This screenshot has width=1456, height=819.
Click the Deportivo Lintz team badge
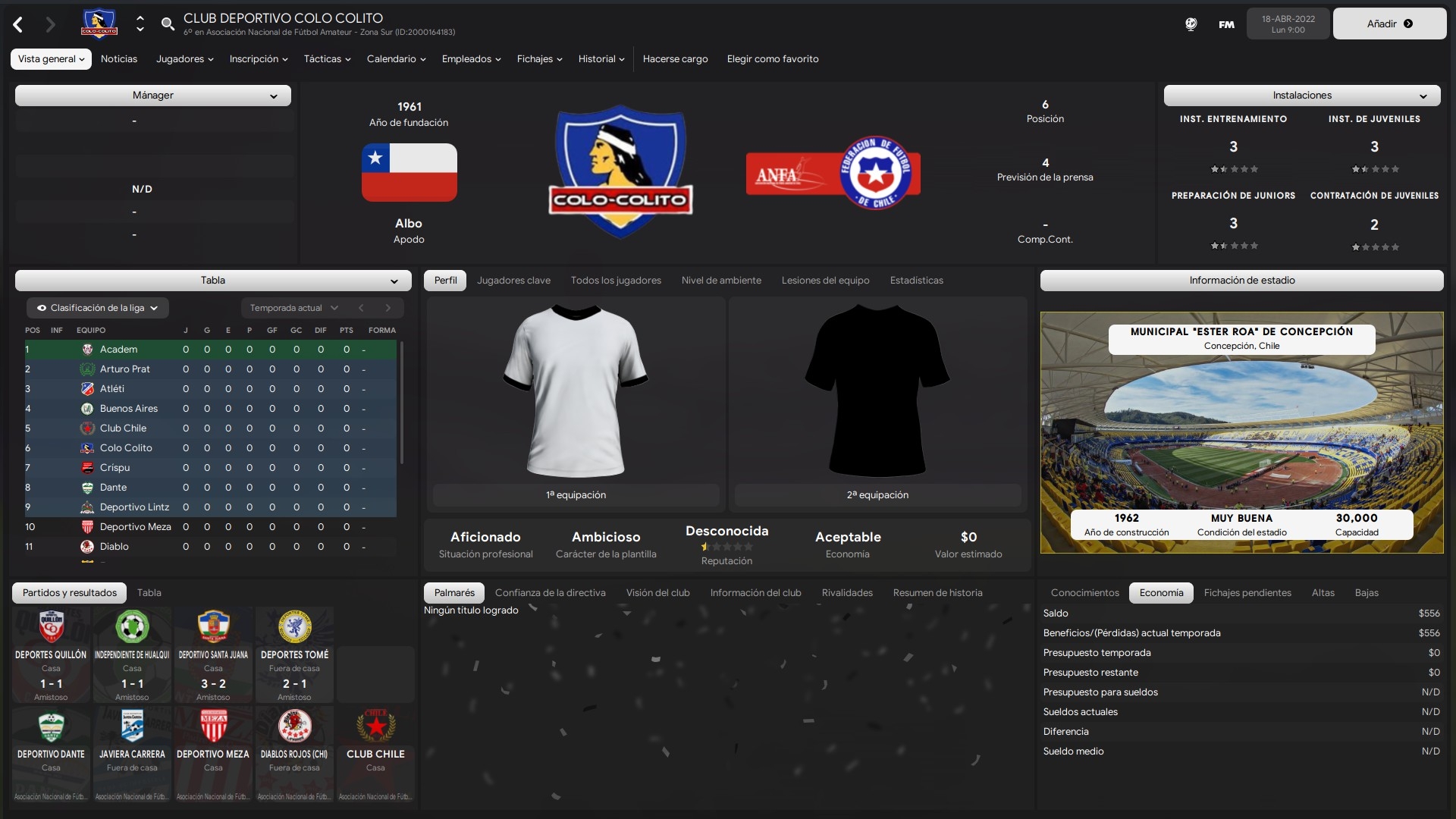click(87, 507)
